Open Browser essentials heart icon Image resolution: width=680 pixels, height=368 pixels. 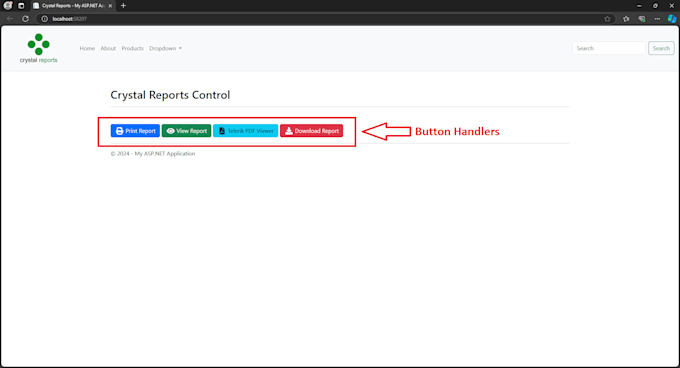point(642,19)
